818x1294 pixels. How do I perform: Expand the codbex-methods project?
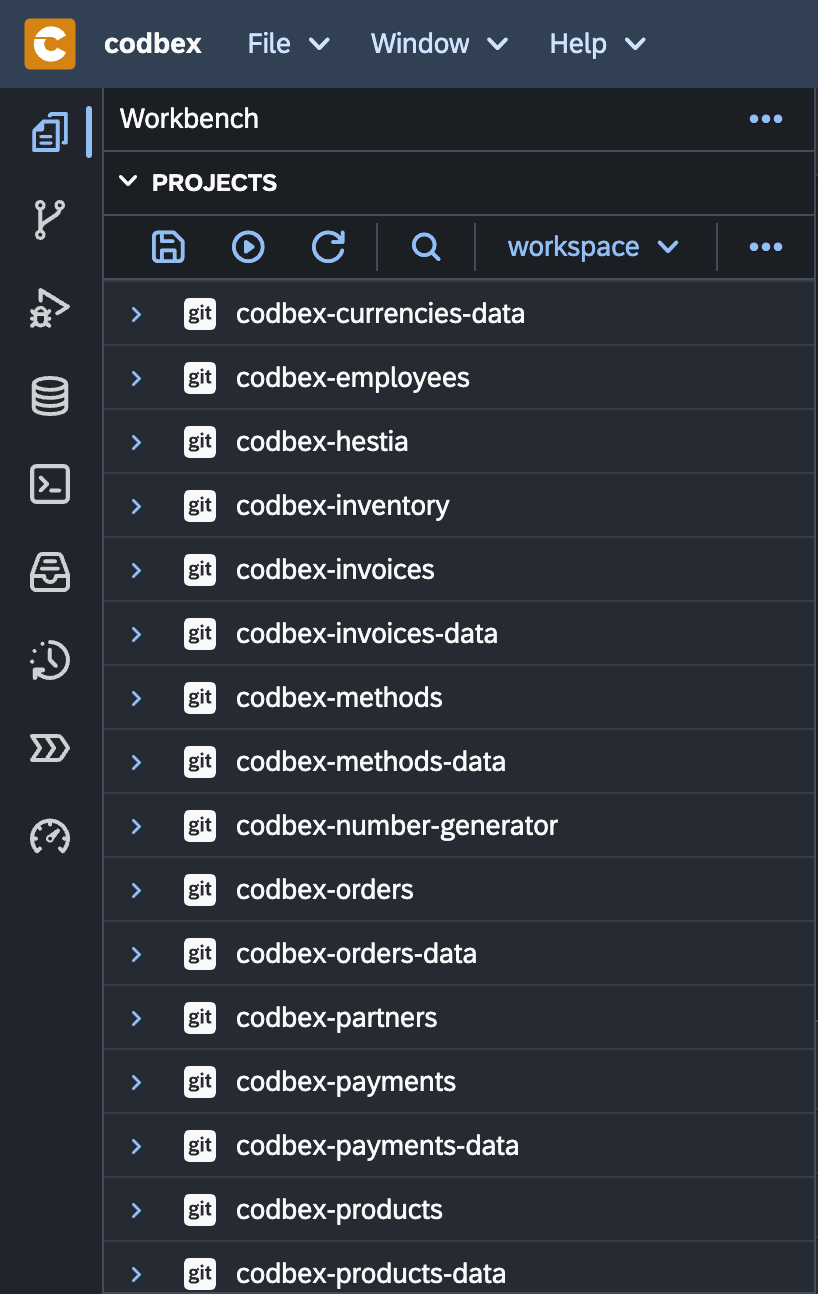[137, 698]
